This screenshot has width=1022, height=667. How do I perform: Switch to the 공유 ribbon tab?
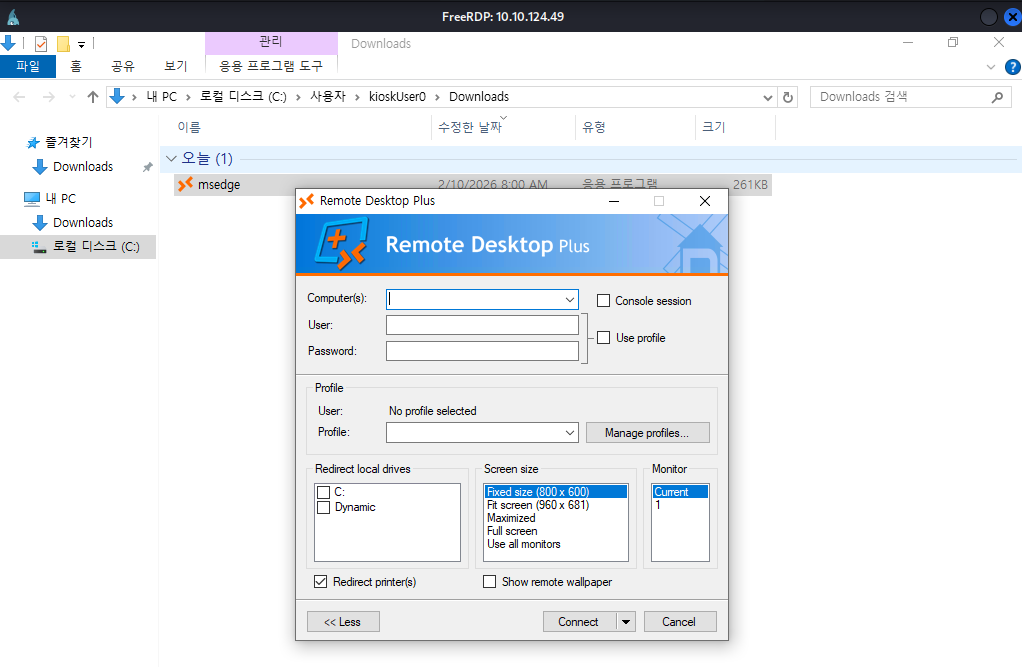(x=123, y=67)
